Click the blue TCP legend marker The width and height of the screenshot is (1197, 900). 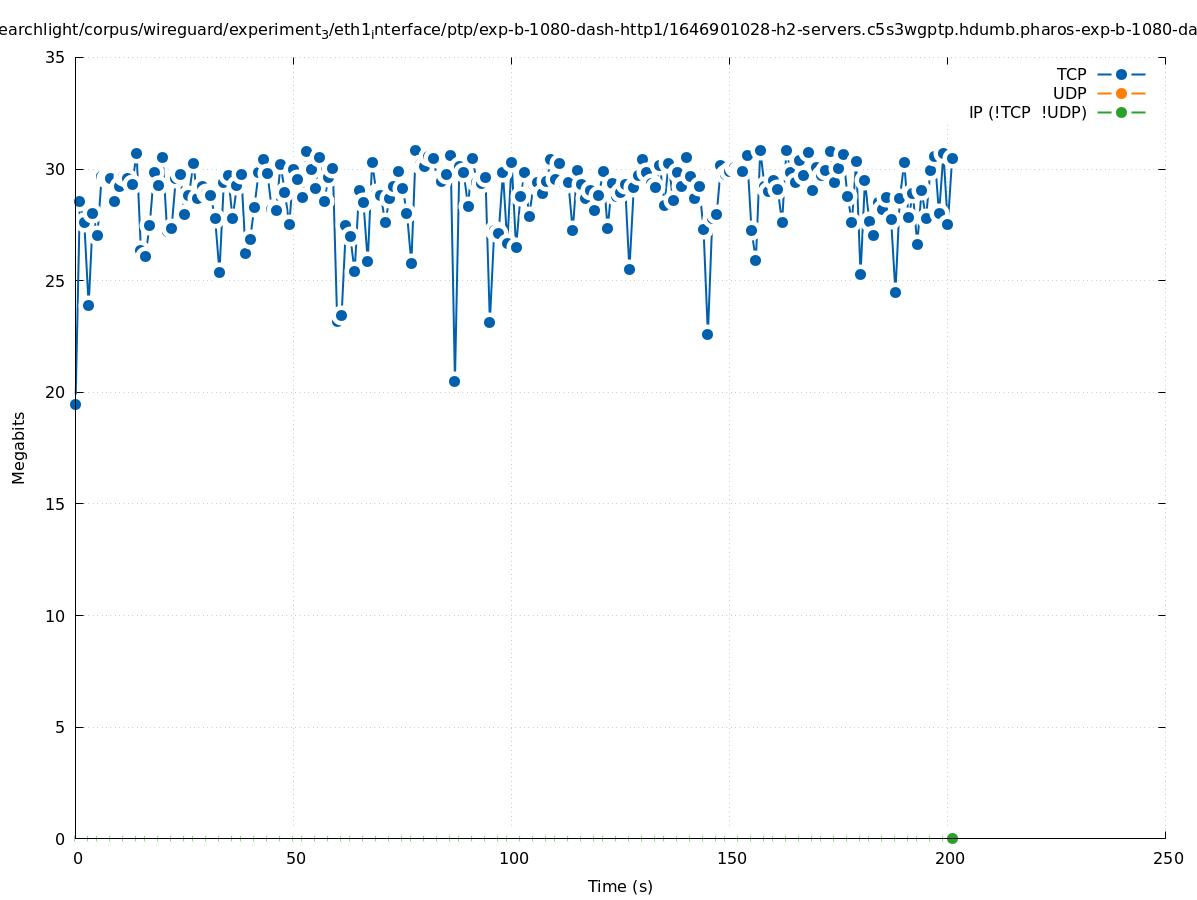pos(1121,74)
